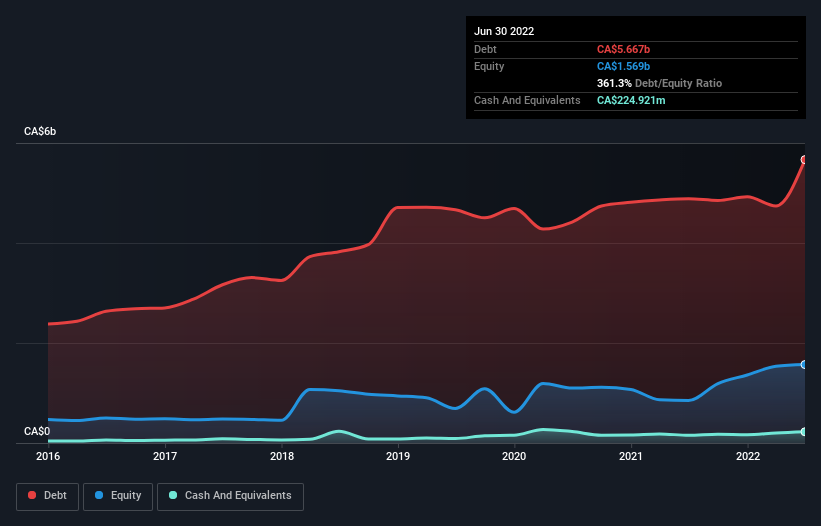The width and height of the screenshot is (821, 526).
Task: Click the Equity label in tooltip
Action: click(489, 66)
